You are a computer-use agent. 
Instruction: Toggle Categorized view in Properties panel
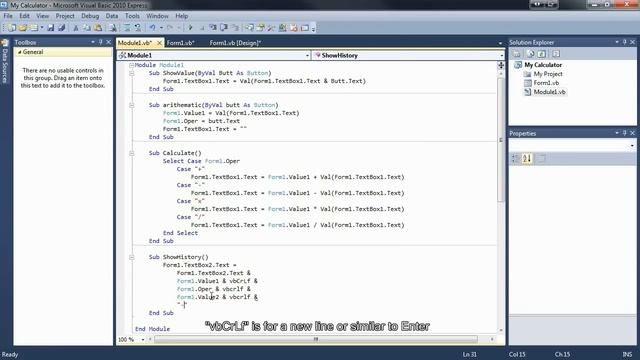click(516, 158)
